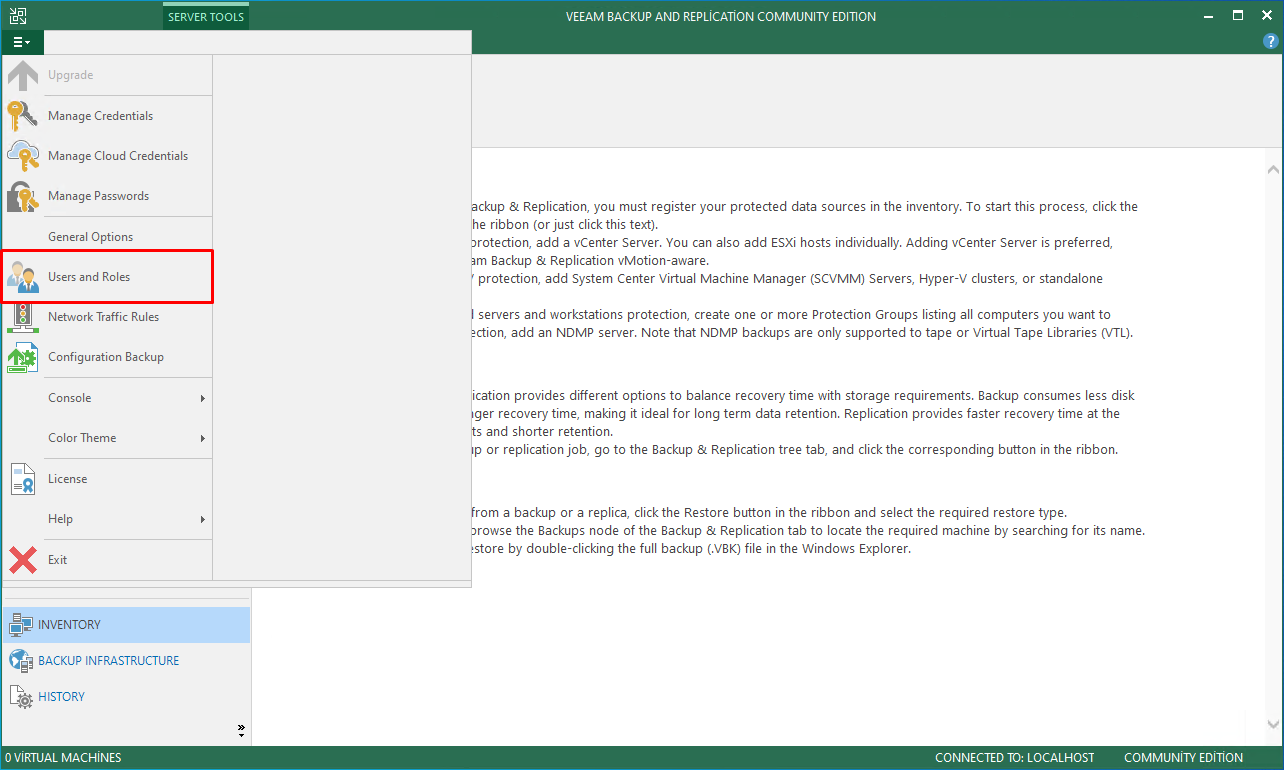Click the Manage Credentials key icon
Image resolution: width=1284 pixels, height=770 pixels.
point(23,116)
